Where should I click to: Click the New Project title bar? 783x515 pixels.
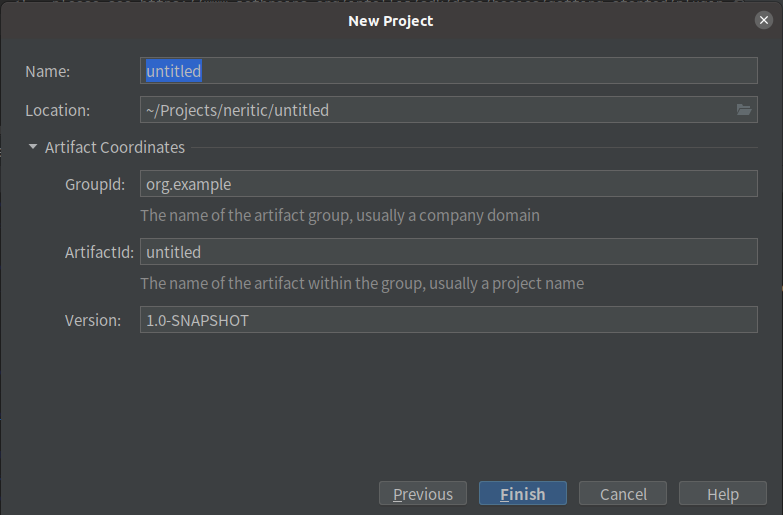391,20
